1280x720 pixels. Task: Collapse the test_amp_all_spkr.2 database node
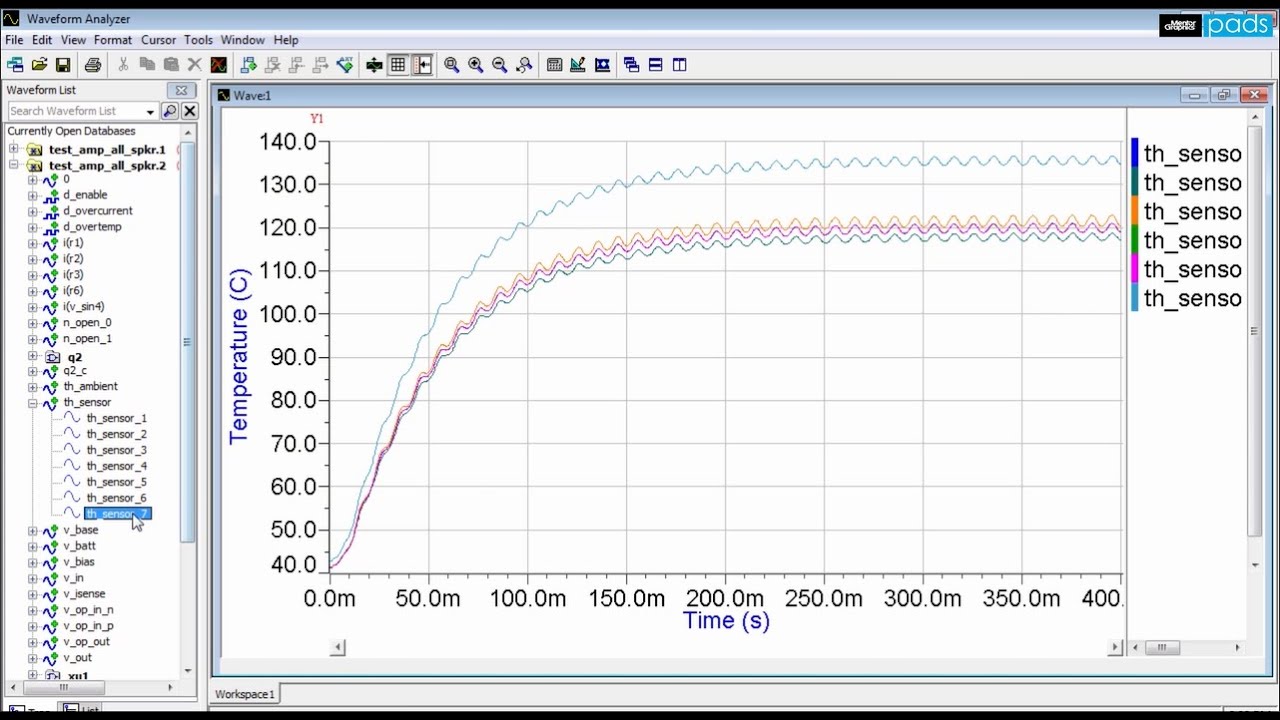[14, 165]
